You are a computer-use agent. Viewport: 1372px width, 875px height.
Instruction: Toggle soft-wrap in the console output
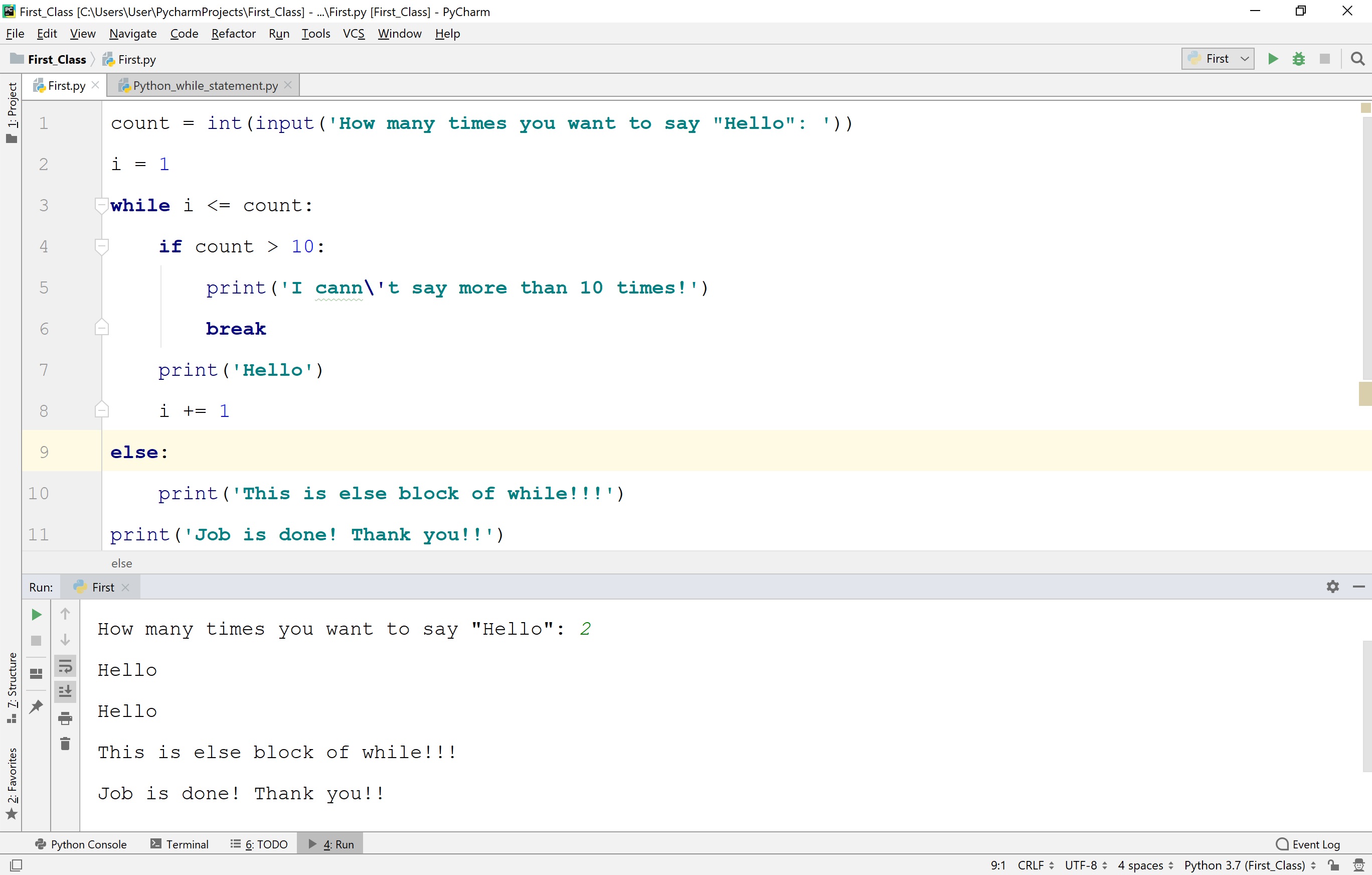click(x=66, y=666)
